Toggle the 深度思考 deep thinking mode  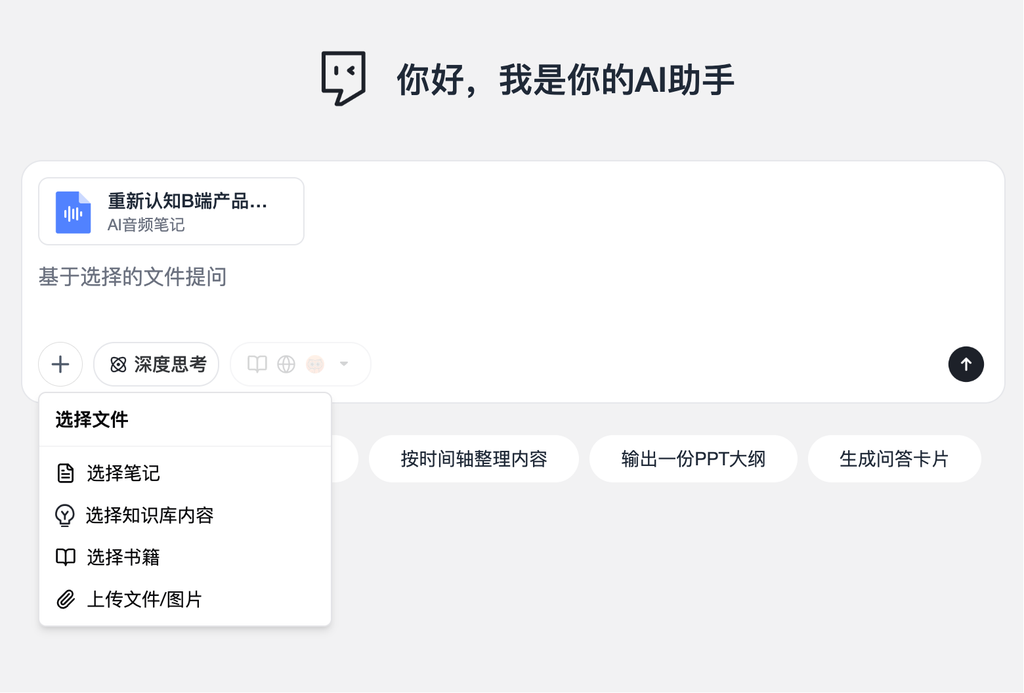(x=156, y=364)
